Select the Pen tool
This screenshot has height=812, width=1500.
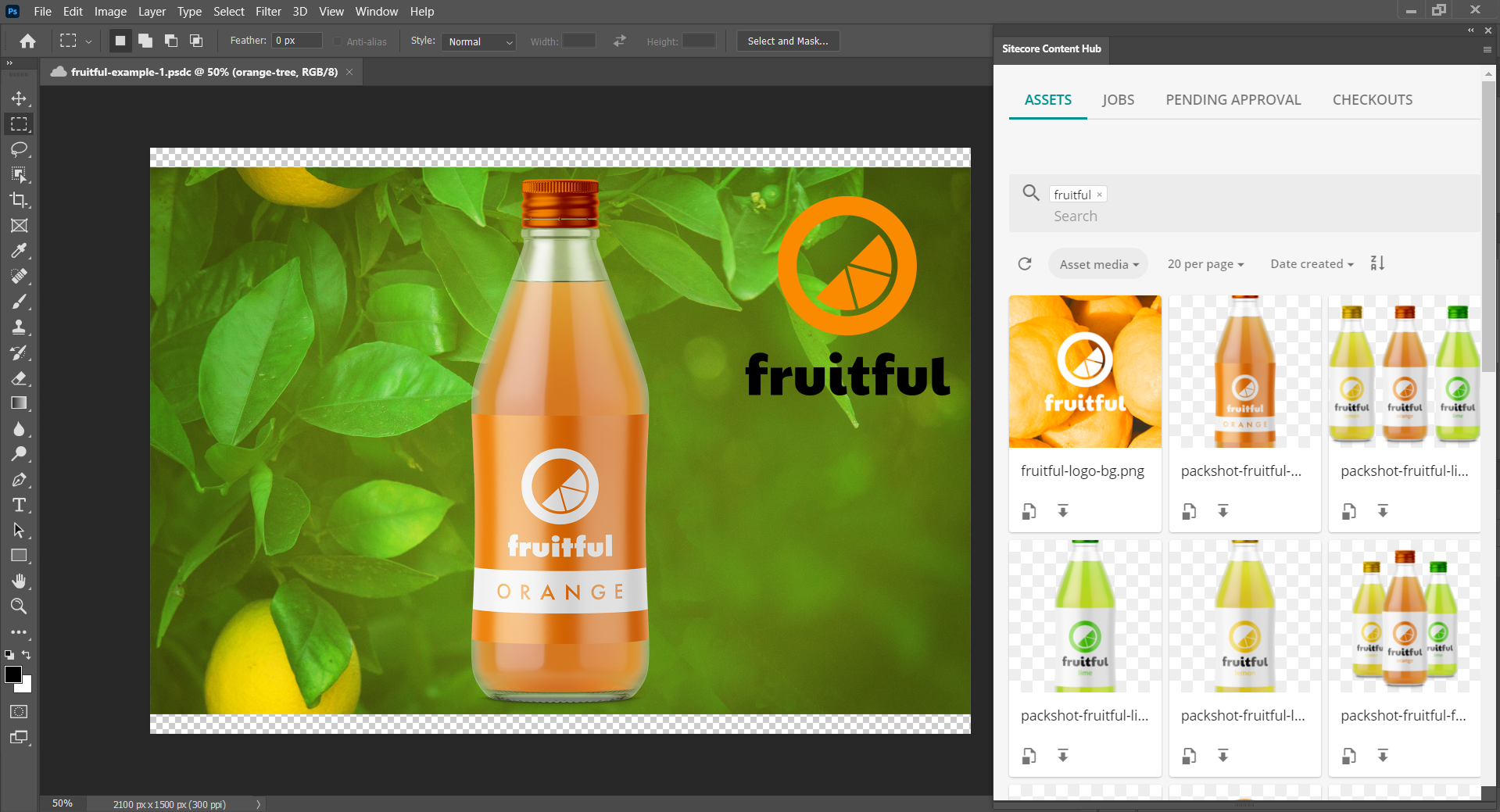pyautogui.click(x=19, y=480)
